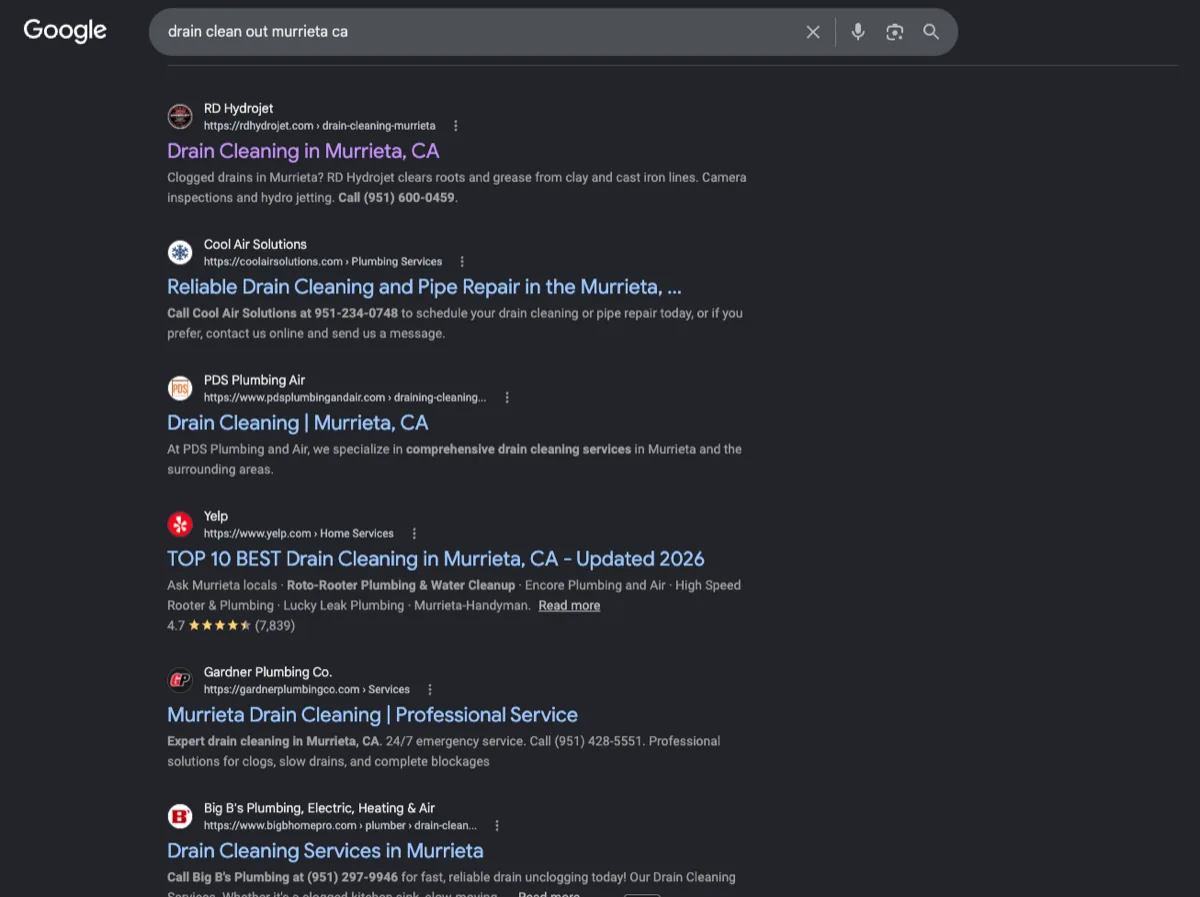1200x897 pixels.
Task: Start voice search with microphone icon
Action: point(858,32)
